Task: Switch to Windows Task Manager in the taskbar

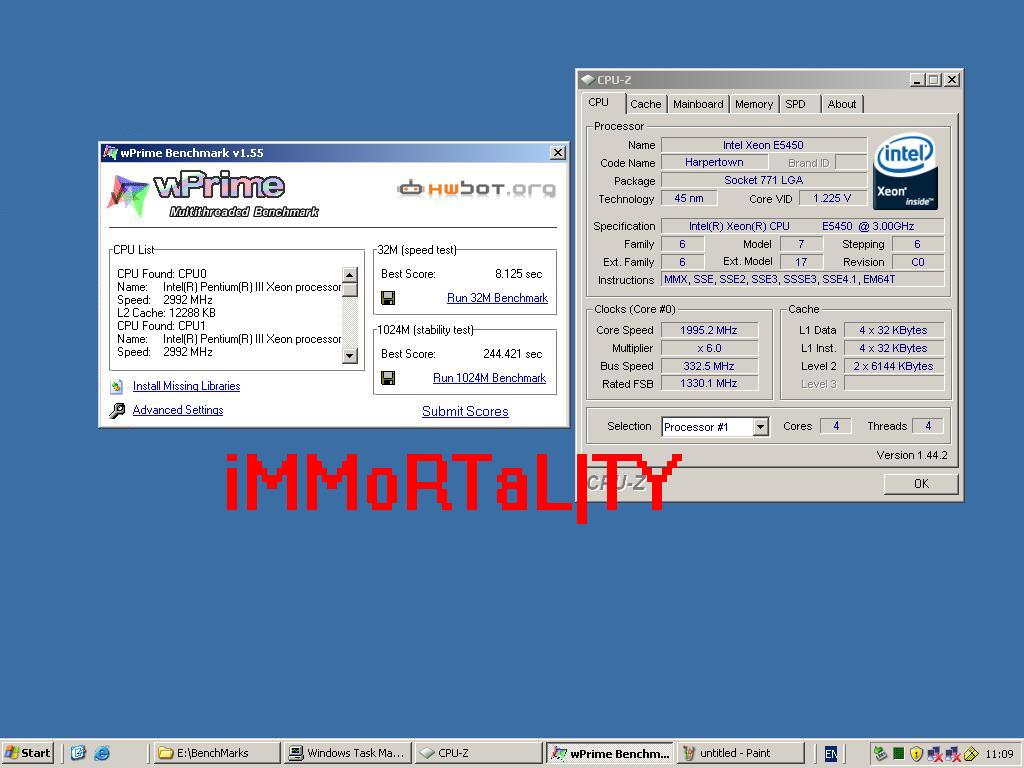Action: click(x=349, y=753)
